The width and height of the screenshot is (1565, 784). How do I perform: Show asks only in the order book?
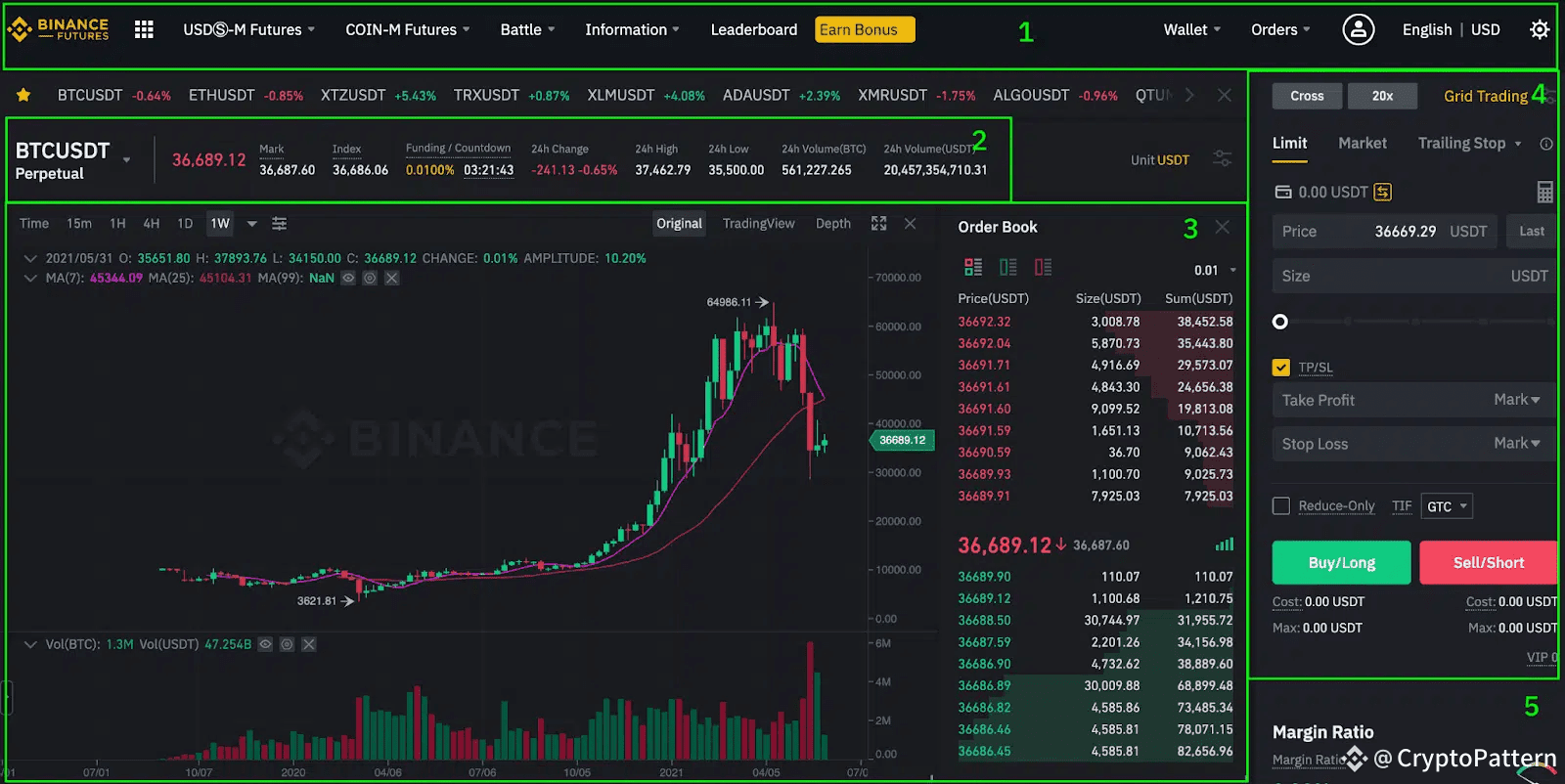tap(1043, 267)
